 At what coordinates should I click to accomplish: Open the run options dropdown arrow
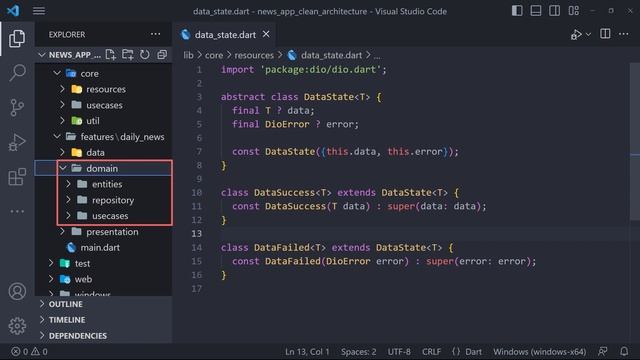point(588,35)
